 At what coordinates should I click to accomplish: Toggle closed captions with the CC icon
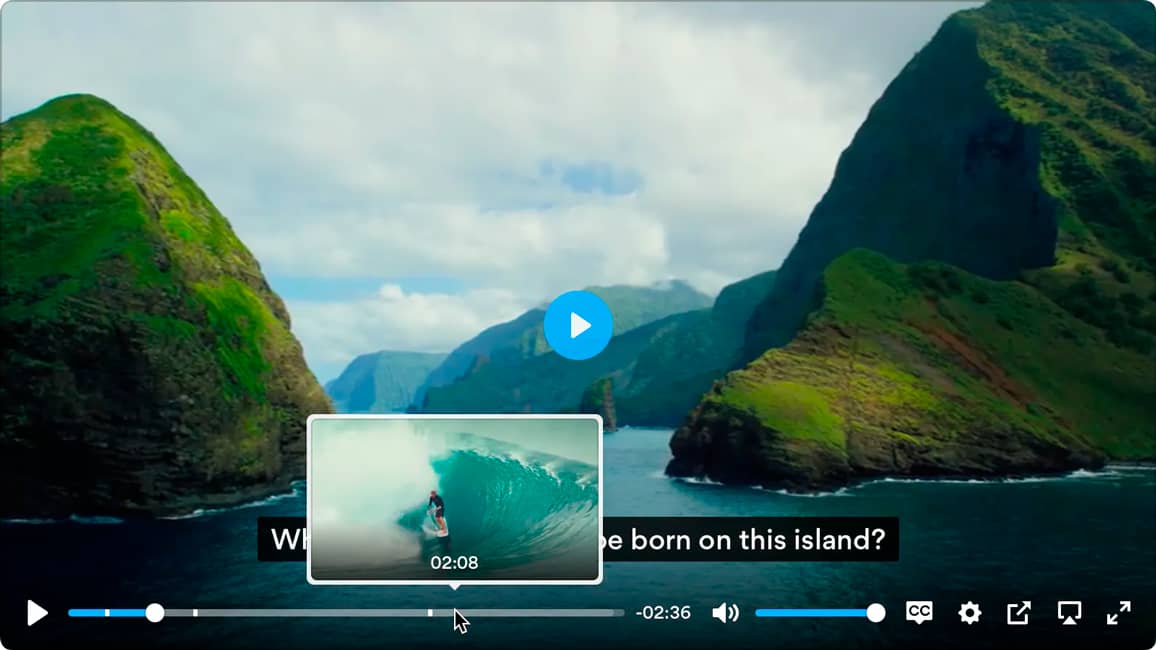(919, 612)
